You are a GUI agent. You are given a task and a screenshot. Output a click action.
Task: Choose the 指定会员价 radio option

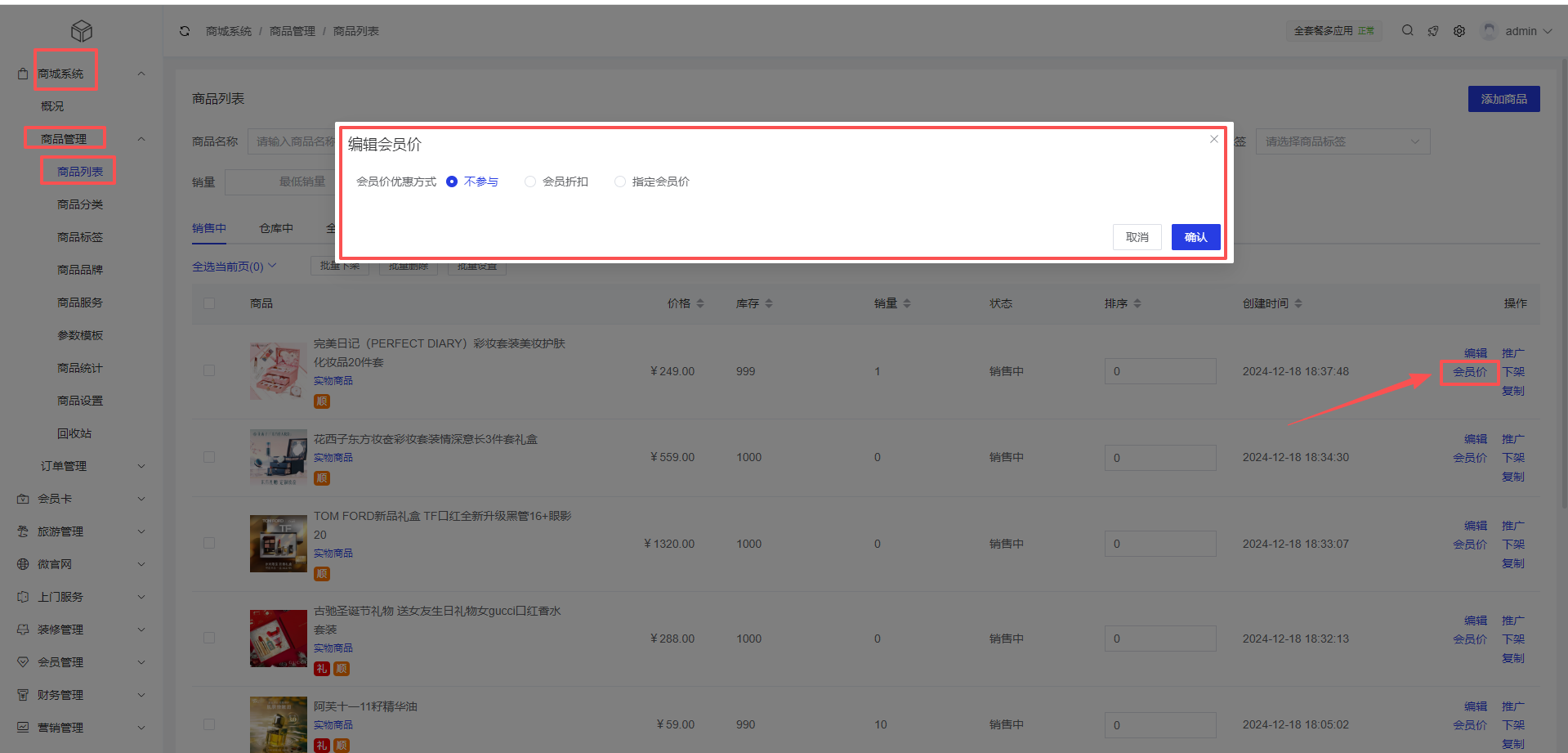click(620, 182)
